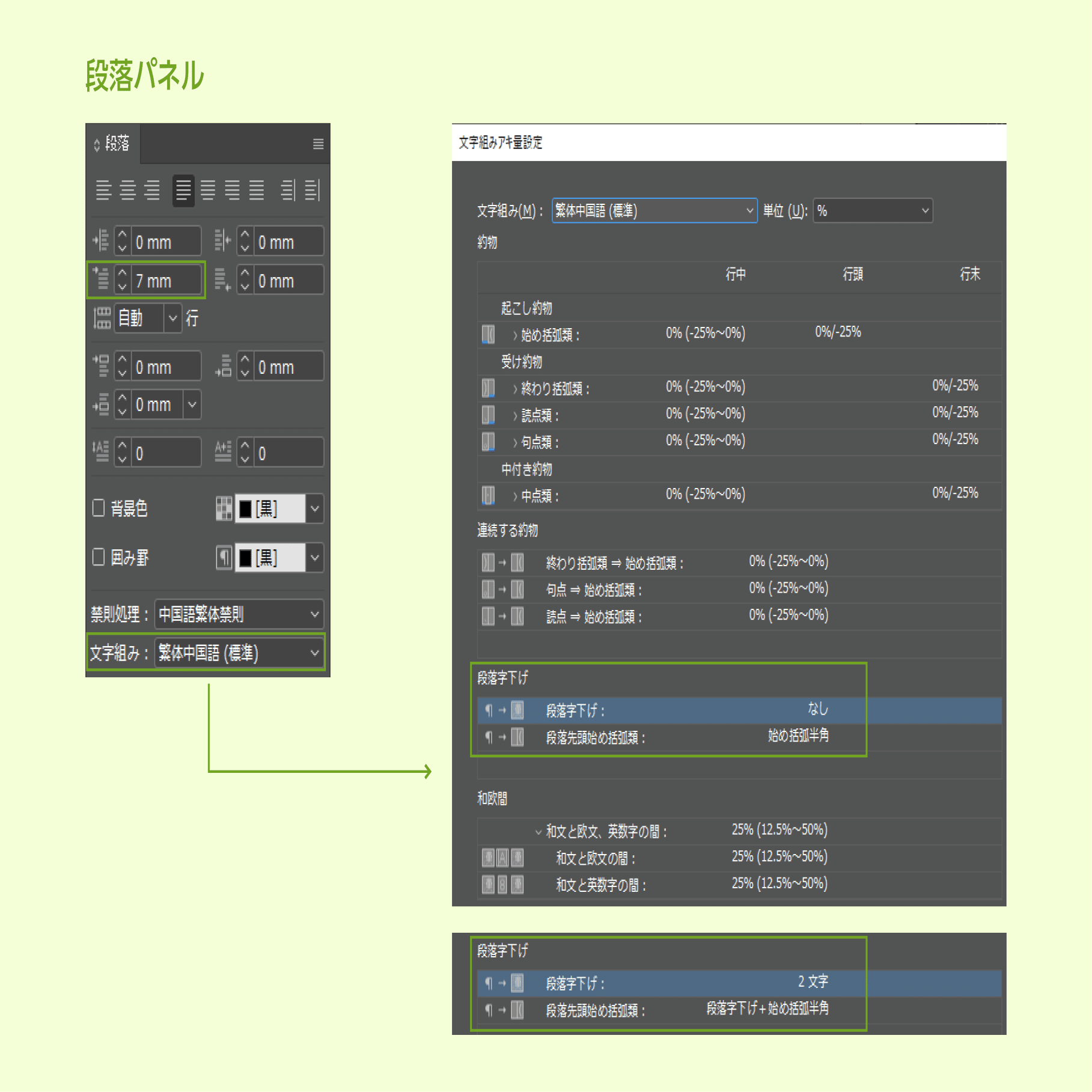The width and height of the screenshot is (1092, 1092).
Task: Click the space before paragraph icon
Action: [x=101, y=365]
